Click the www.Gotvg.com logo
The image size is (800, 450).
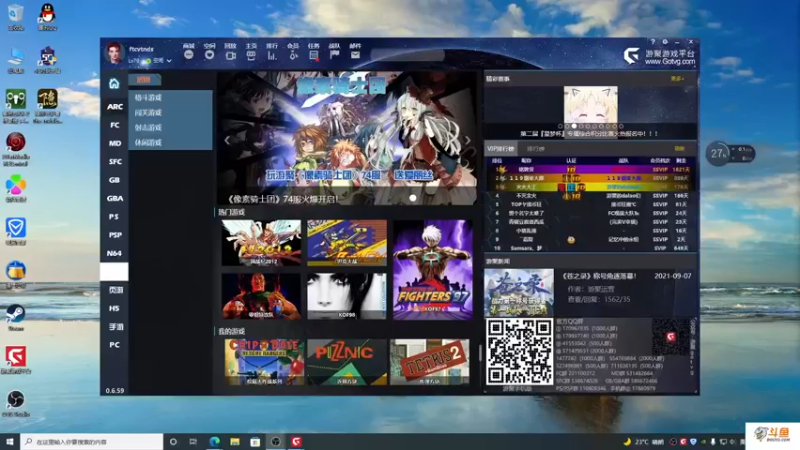659,56
